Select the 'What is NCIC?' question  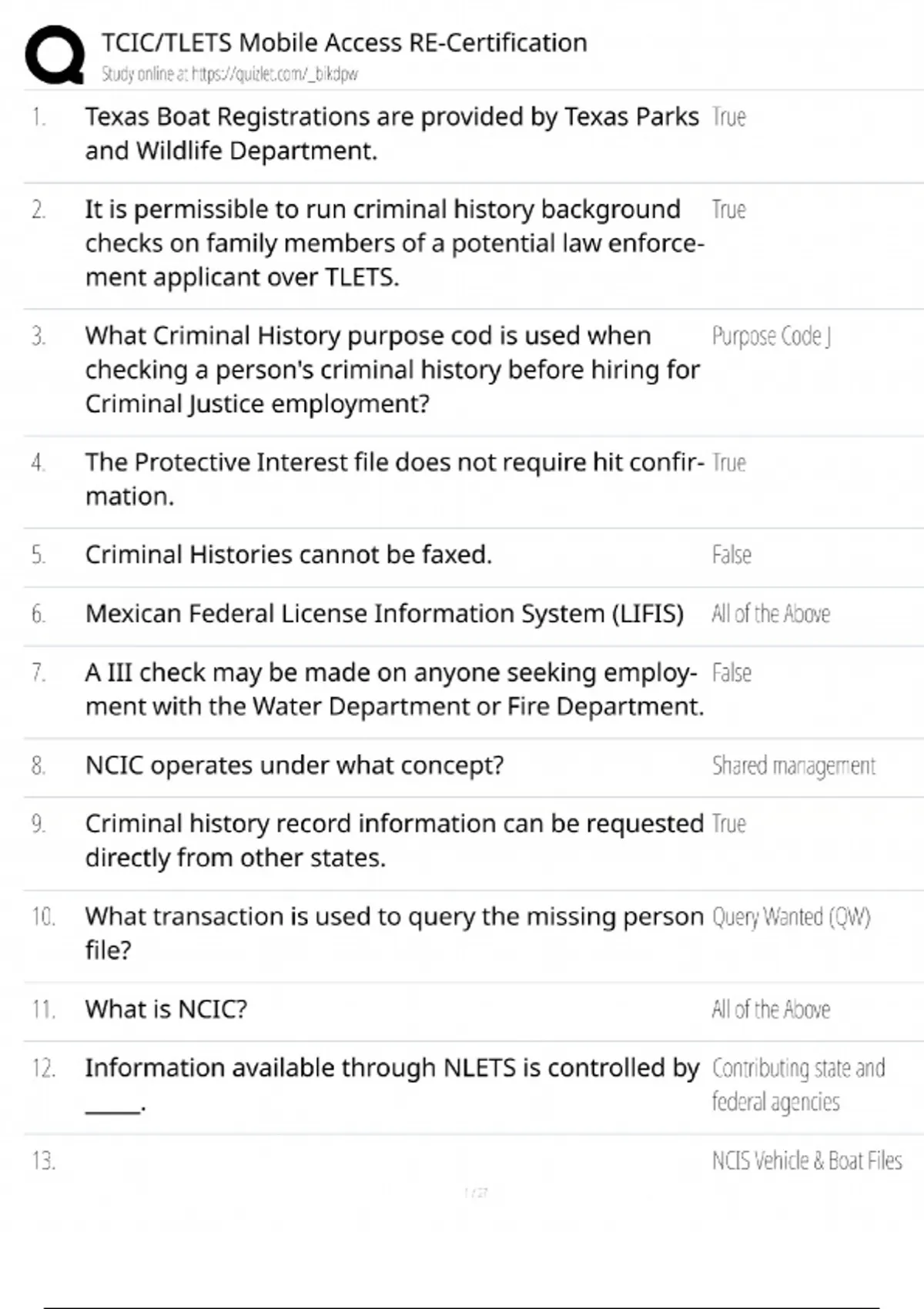(x=166, y=1009)
